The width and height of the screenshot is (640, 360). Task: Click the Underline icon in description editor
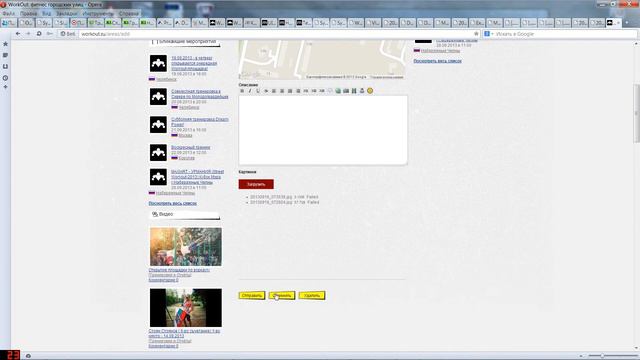point(258,91)
